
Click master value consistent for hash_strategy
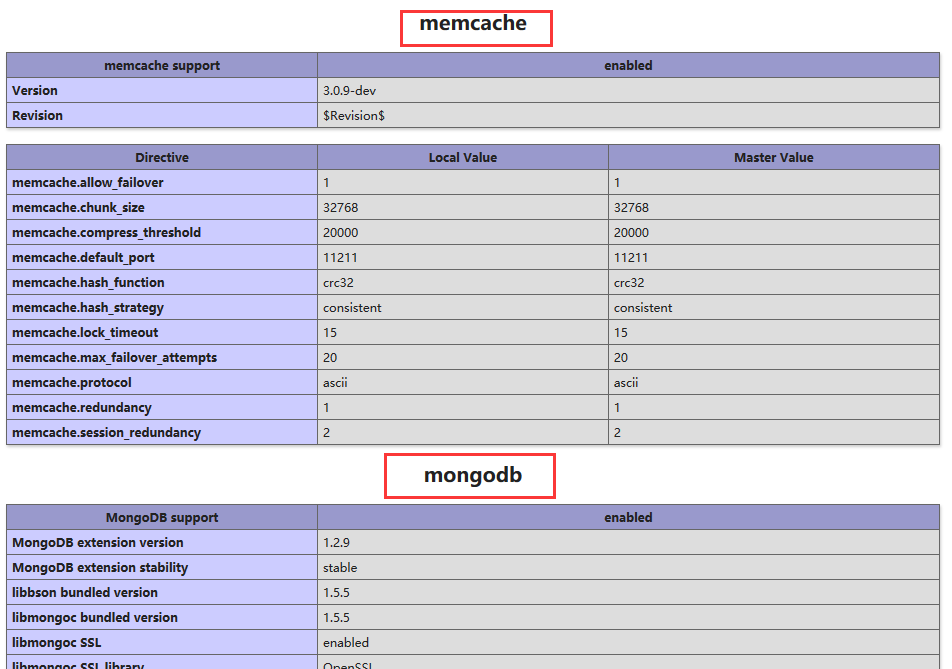click(643, 308)
